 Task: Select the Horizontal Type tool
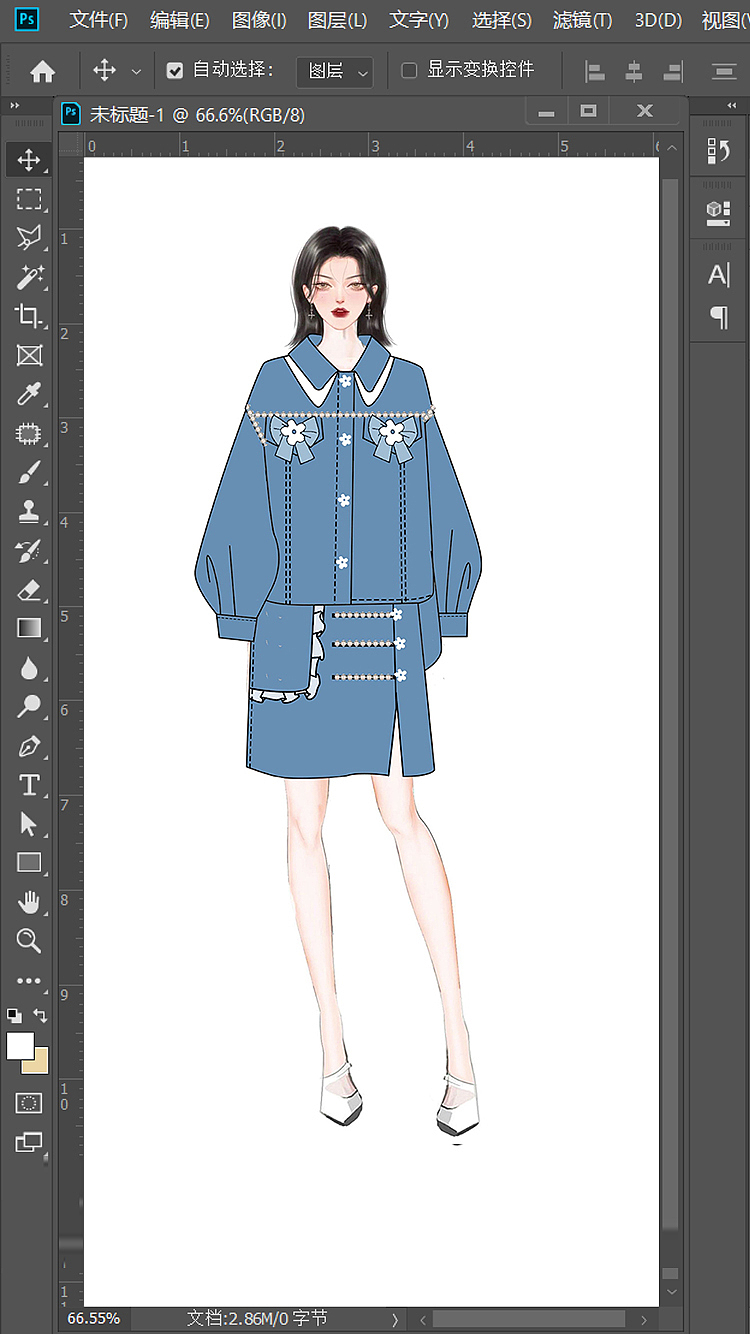coord(29,785)
